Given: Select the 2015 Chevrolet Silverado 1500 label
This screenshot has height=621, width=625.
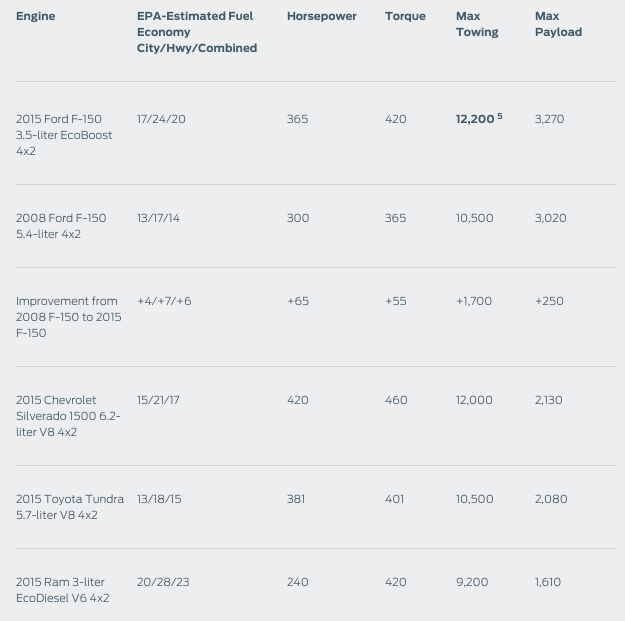Looking at the screenshot, I should pos(68,416).
